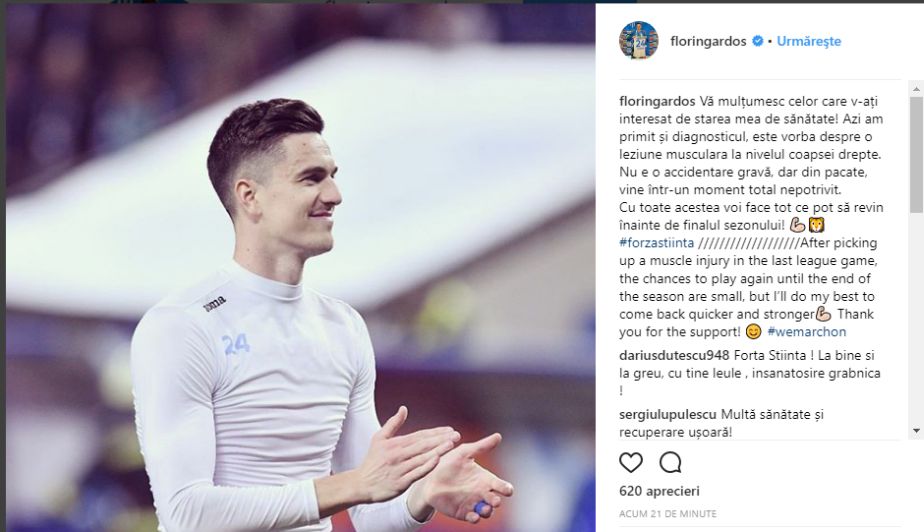Click the down arrow of comments scrollbar

916,431
